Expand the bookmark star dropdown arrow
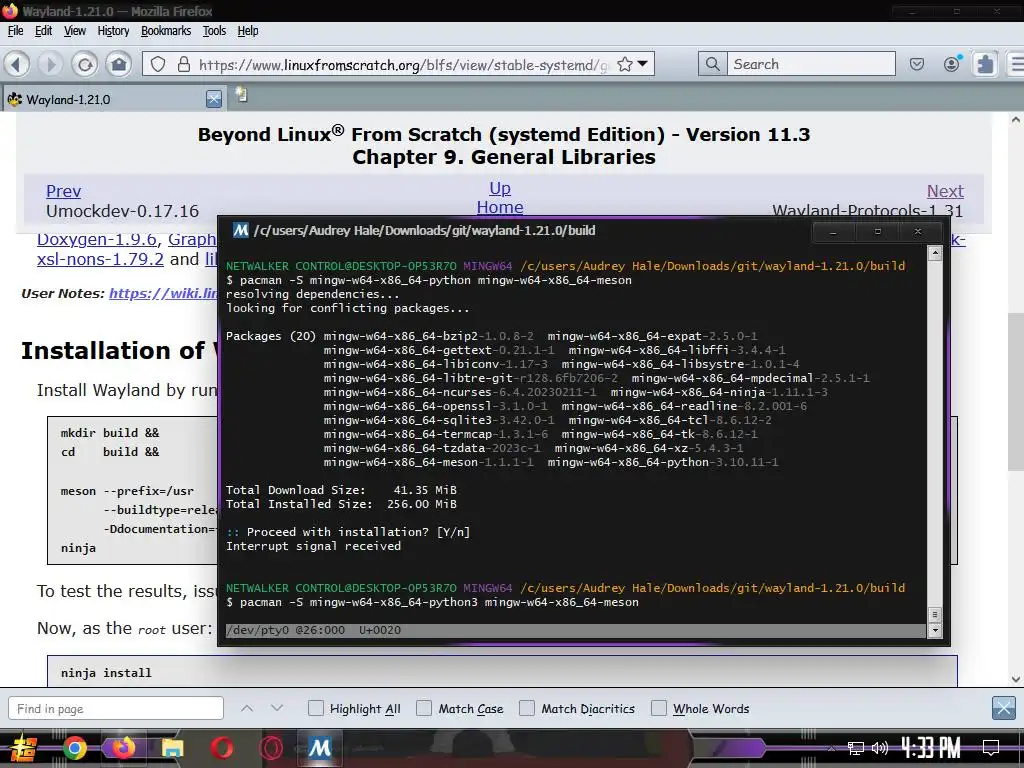Image resolution: width=1024 pixels, height=768 pixels. tap(643, 64)
